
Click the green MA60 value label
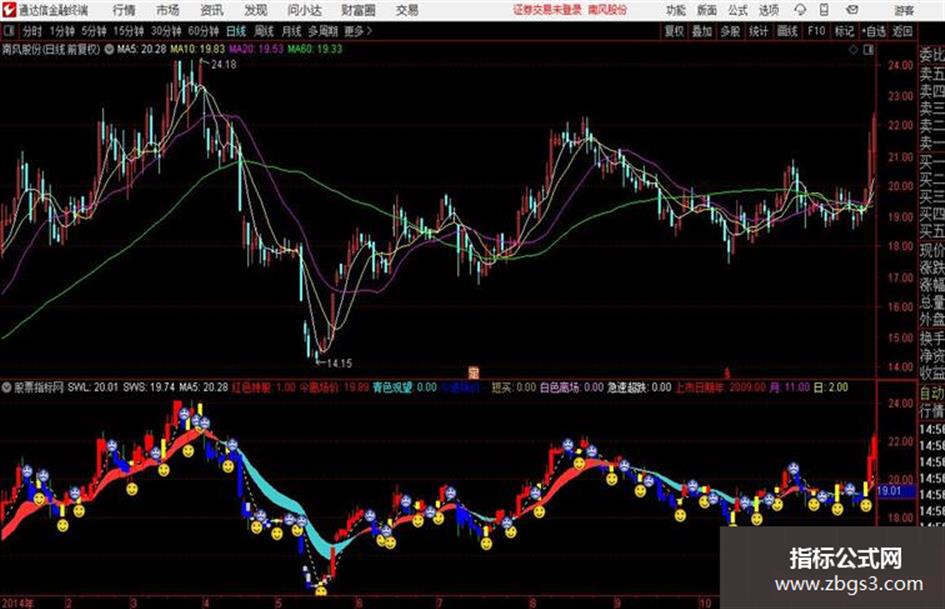click(x=315, y=49)
